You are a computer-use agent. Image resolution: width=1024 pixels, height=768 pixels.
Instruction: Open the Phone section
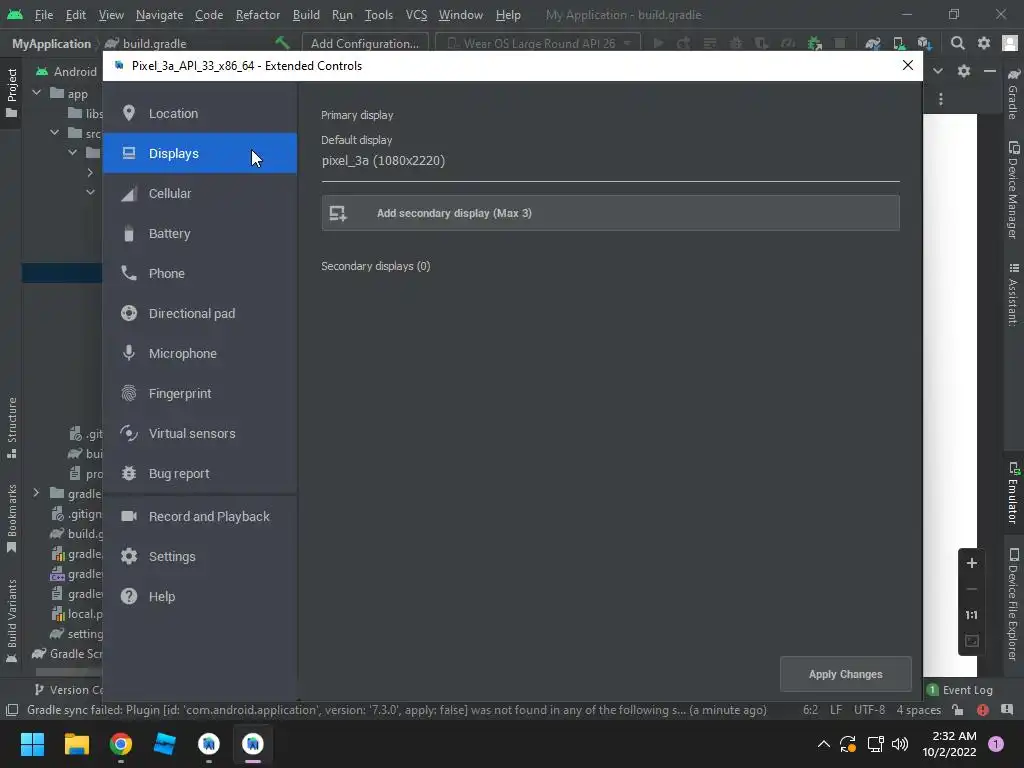tap(199, 273)
